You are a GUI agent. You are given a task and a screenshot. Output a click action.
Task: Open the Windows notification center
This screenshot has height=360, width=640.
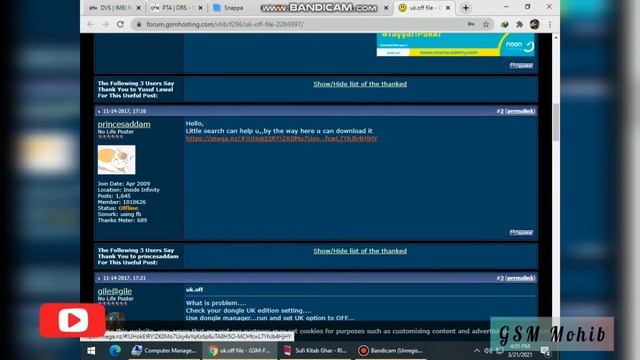tap(545, 351)
